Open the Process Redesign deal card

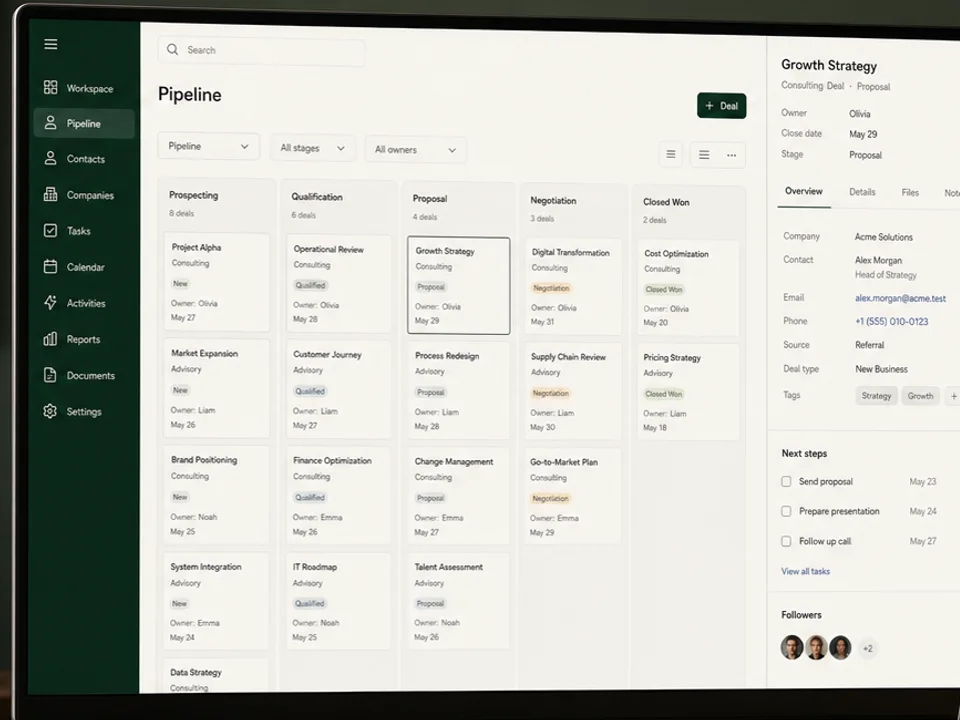(x=459, y=391)
